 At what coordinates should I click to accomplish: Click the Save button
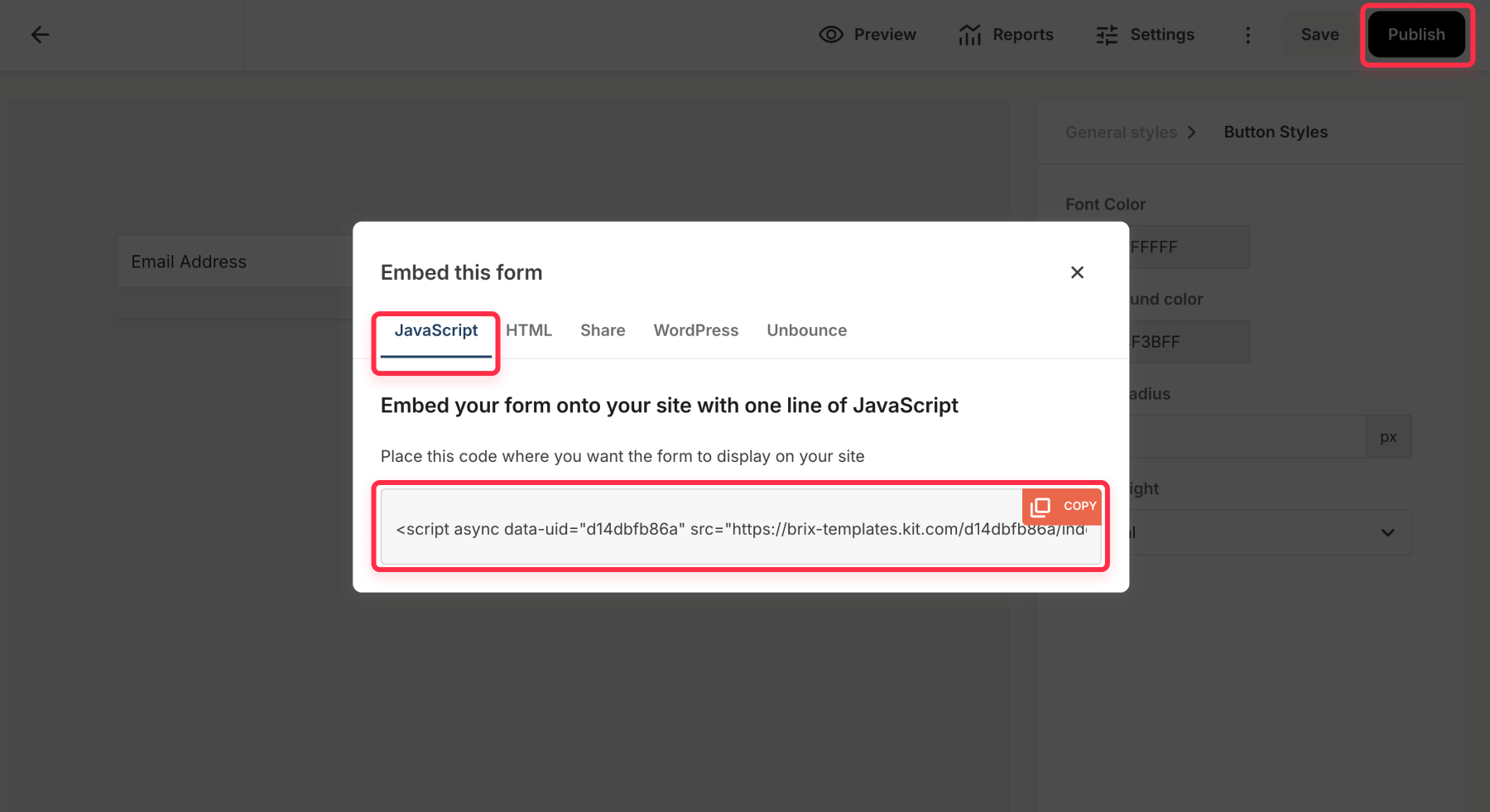click(1319, 35)
